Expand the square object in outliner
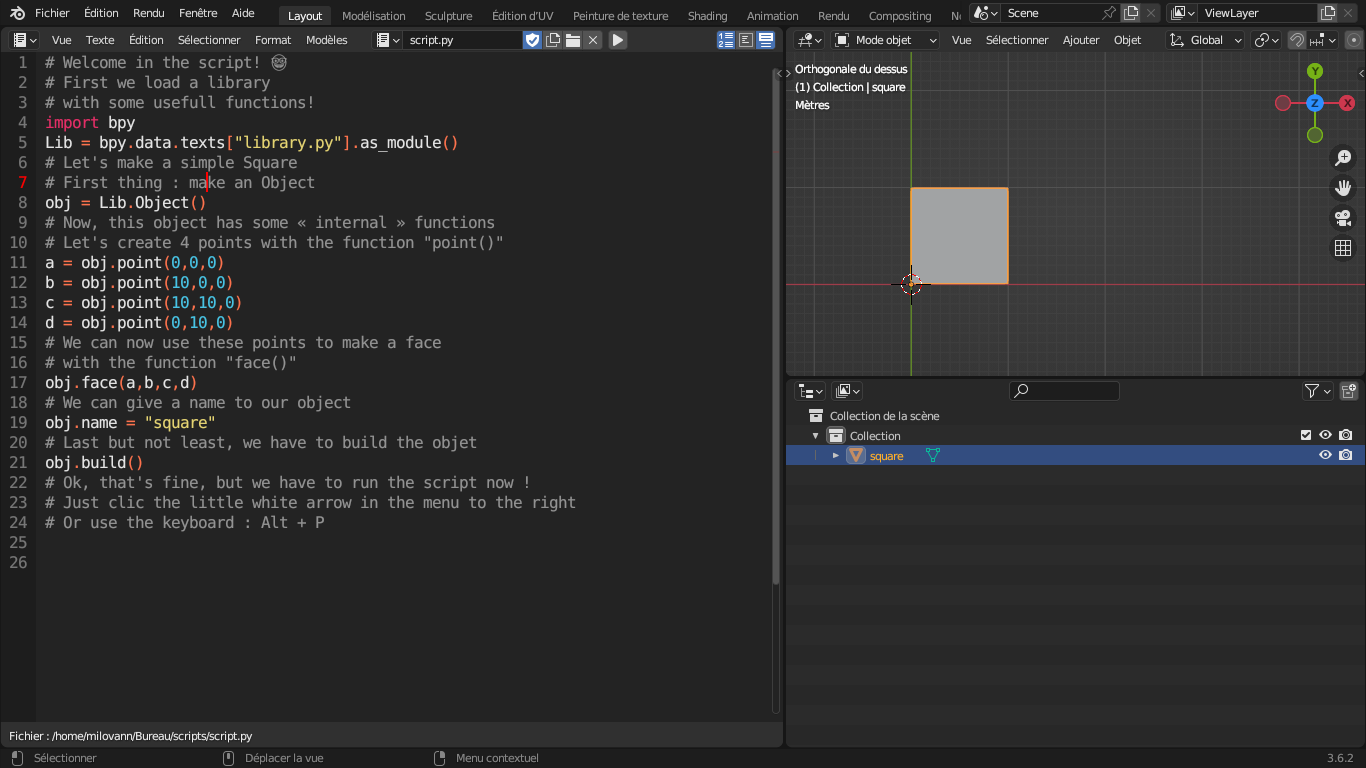 coord(837,455)
